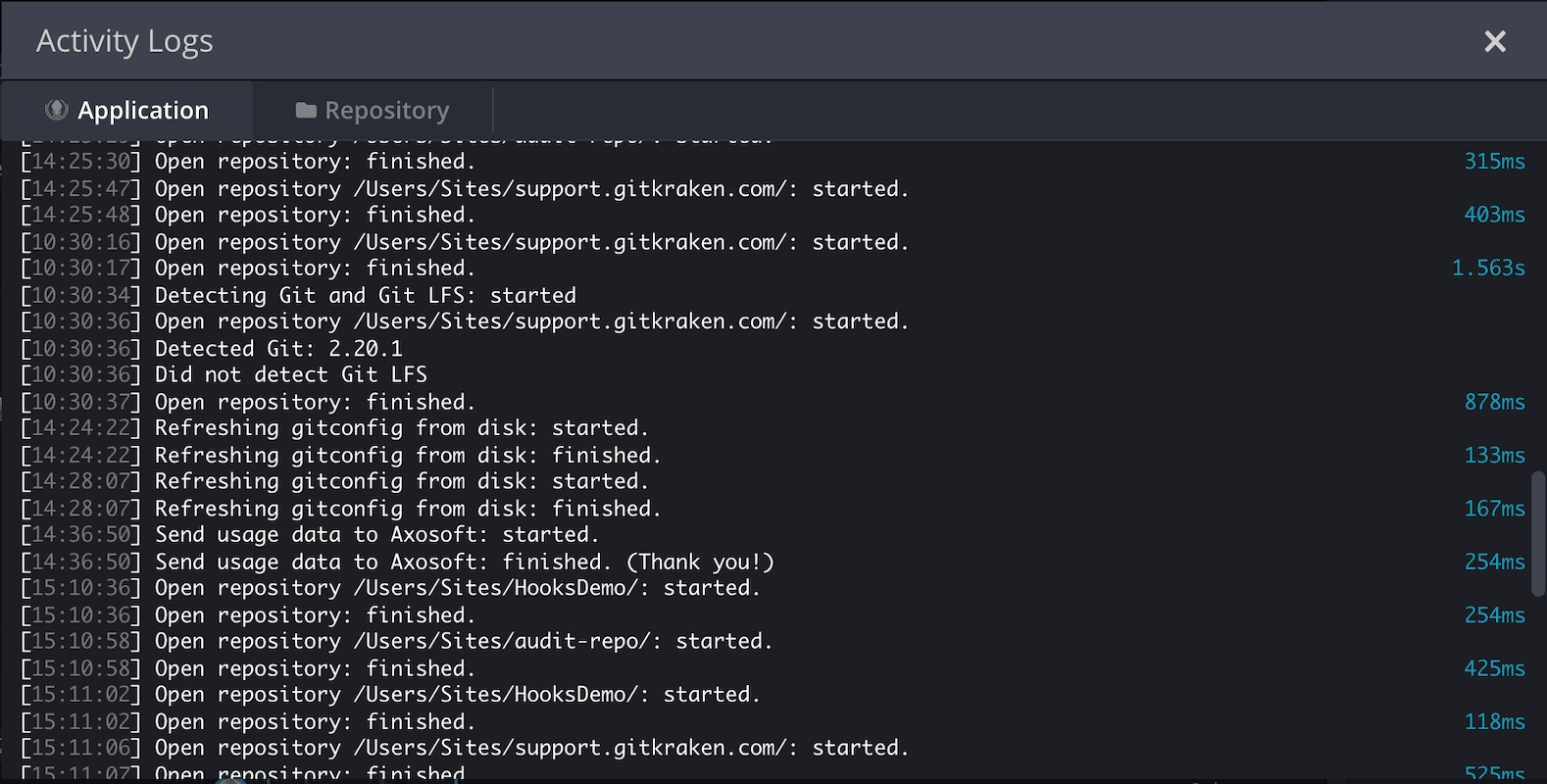Click the folder icon on the Repository tab
Screen dimensions: 1547x784
306,110
